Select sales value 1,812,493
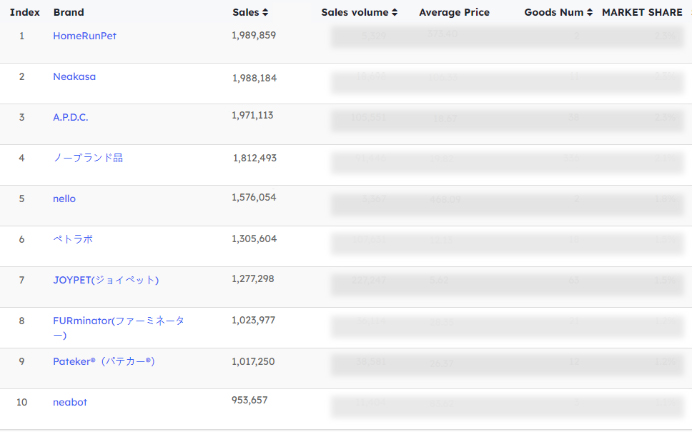 255,158
